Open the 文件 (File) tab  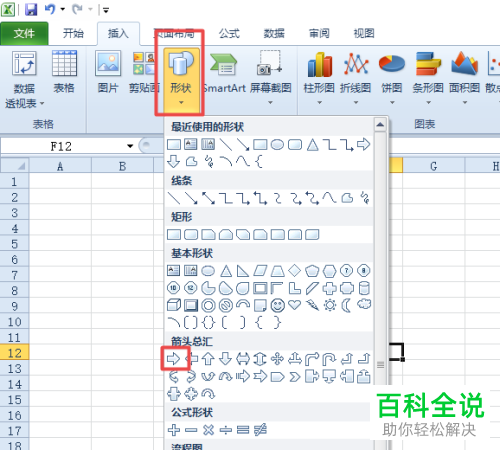[24, 33]
